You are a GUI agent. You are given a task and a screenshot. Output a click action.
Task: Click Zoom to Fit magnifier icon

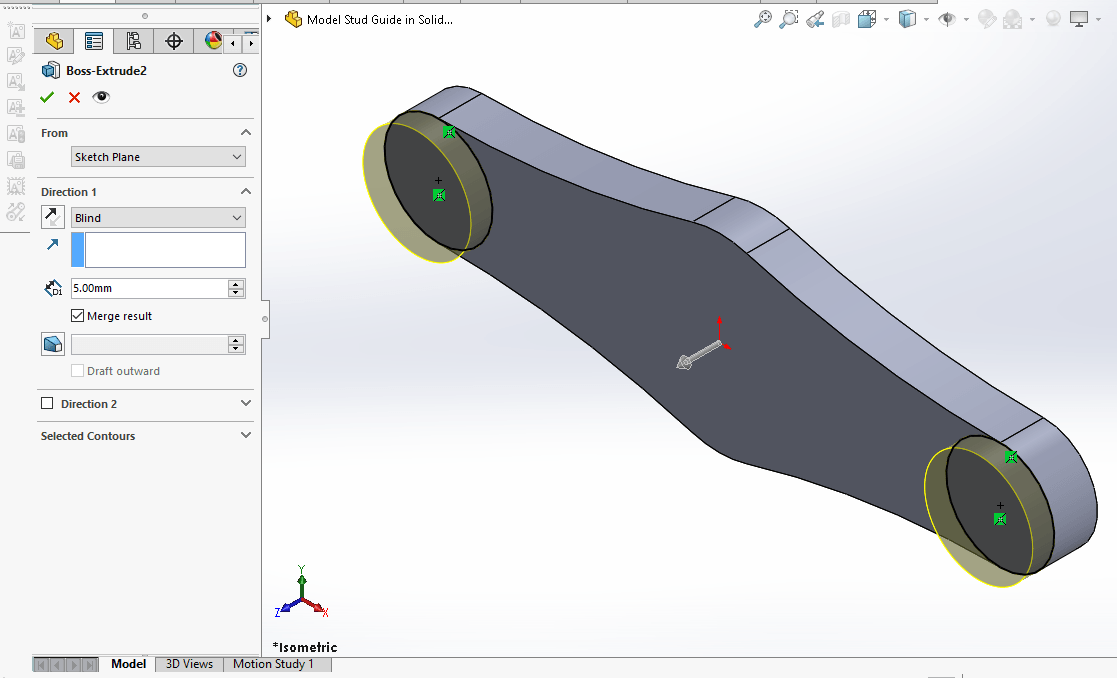point(762,19)
